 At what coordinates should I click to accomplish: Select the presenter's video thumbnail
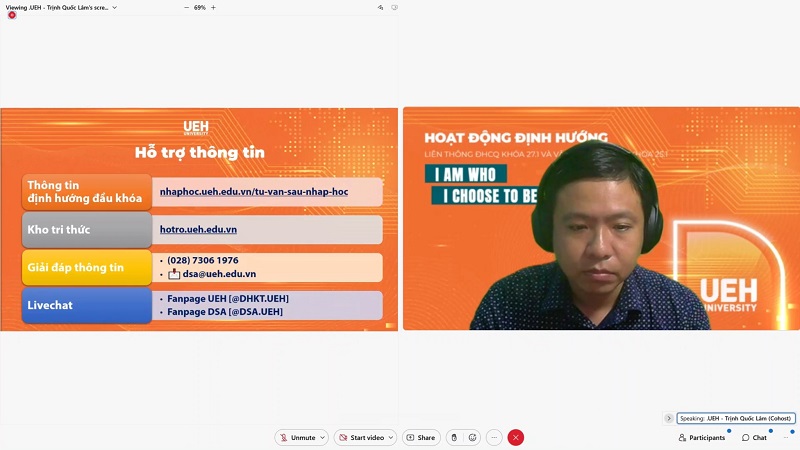601,218
